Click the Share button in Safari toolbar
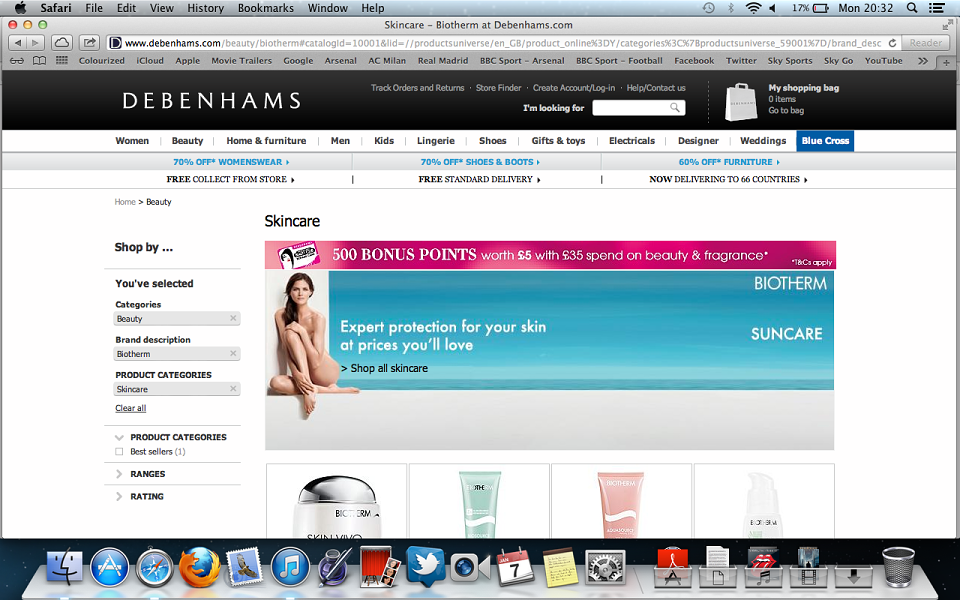Screen dimensions: 960x600 [89, 43]
